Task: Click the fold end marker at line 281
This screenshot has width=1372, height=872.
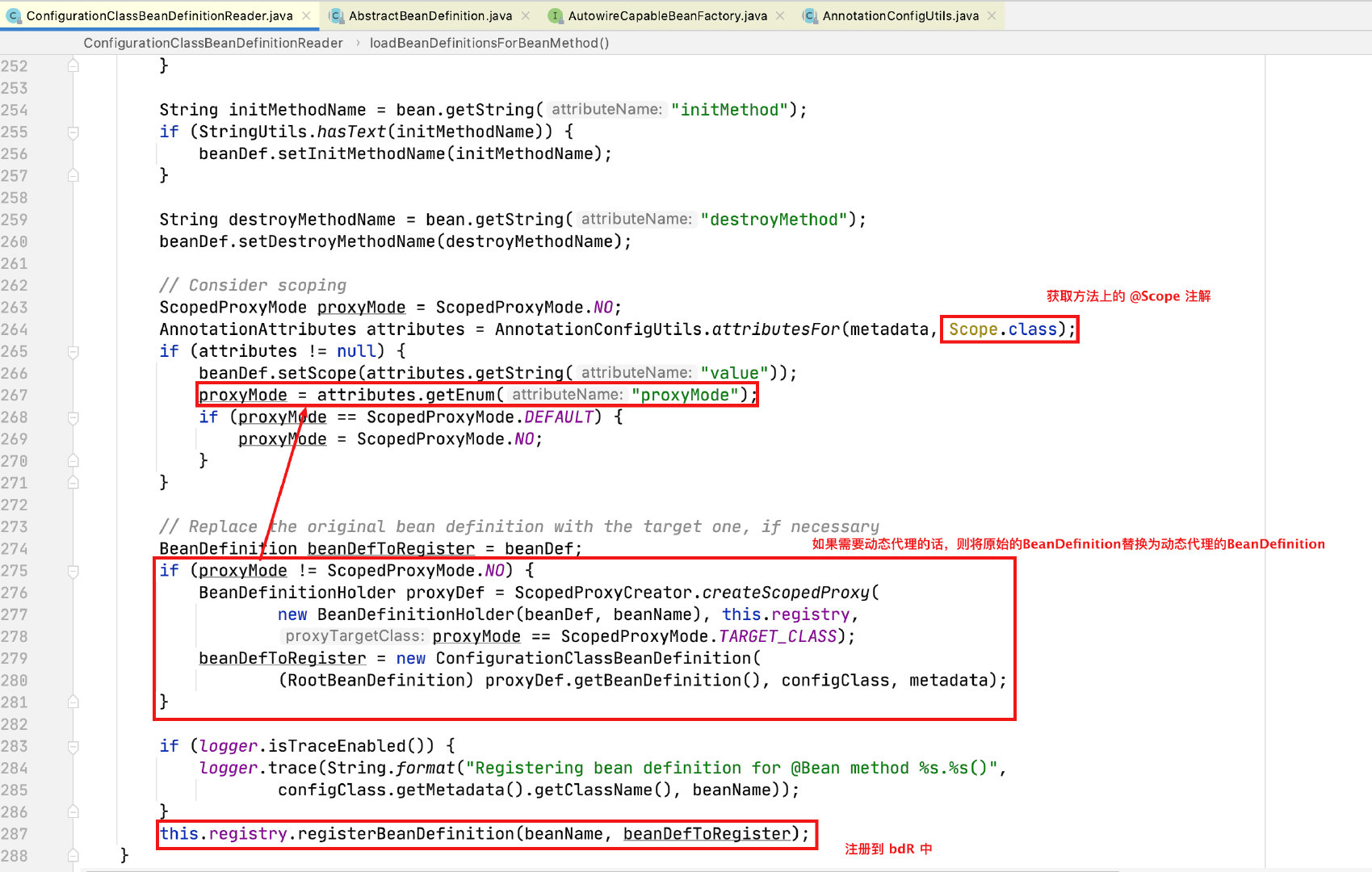Action: pos(73,702)
